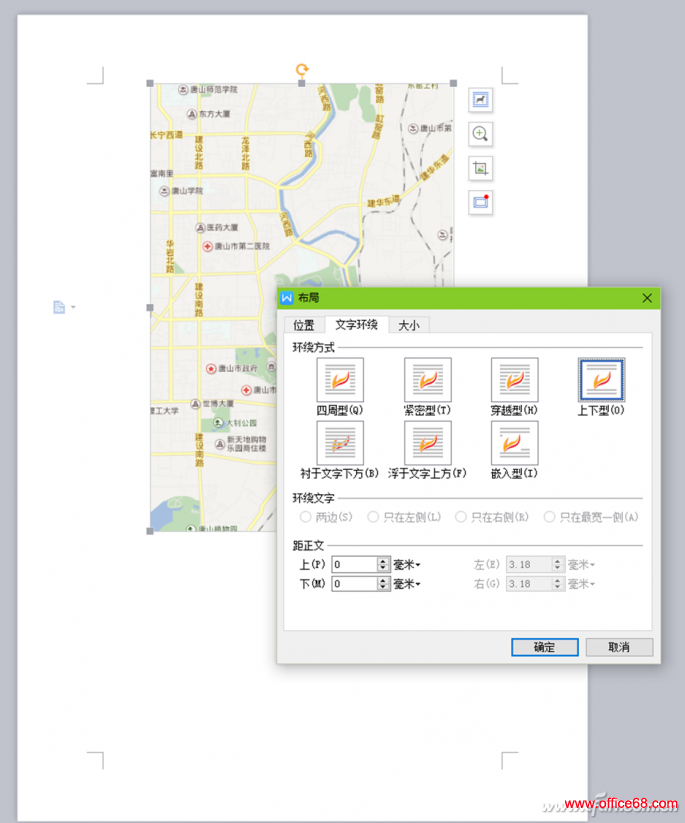Open the 毫米 unit dropdown for 右(G)
Viewport: 685px width, 823px height.
click(581, 584)
